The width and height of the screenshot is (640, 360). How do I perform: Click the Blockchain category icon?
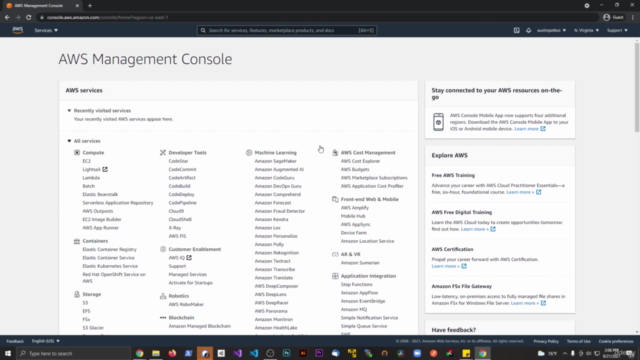pyautogui.click(x=163, y=317)
